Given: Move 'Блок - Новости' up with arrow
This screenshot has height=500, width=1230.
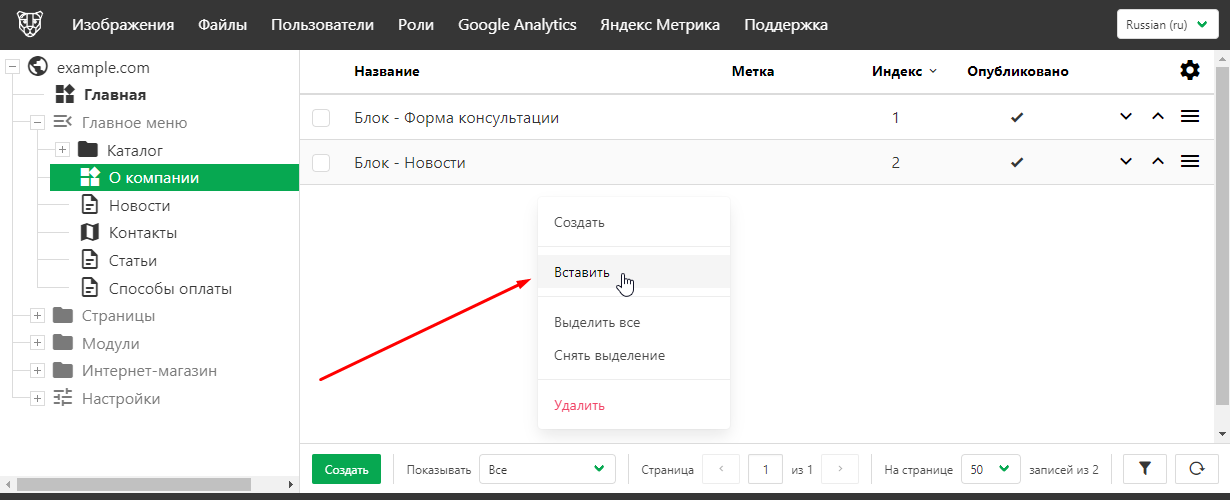Looking at the screenshot, I should [x=1158, y=162].
